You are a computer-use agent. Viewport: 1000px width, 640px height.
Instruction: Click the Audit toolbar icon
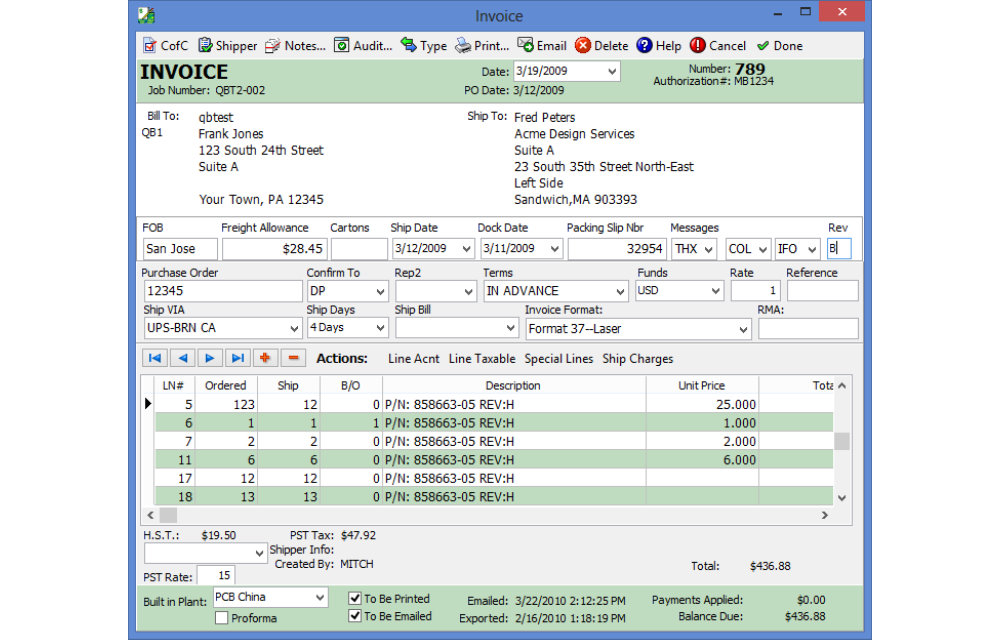click(342, 46)
